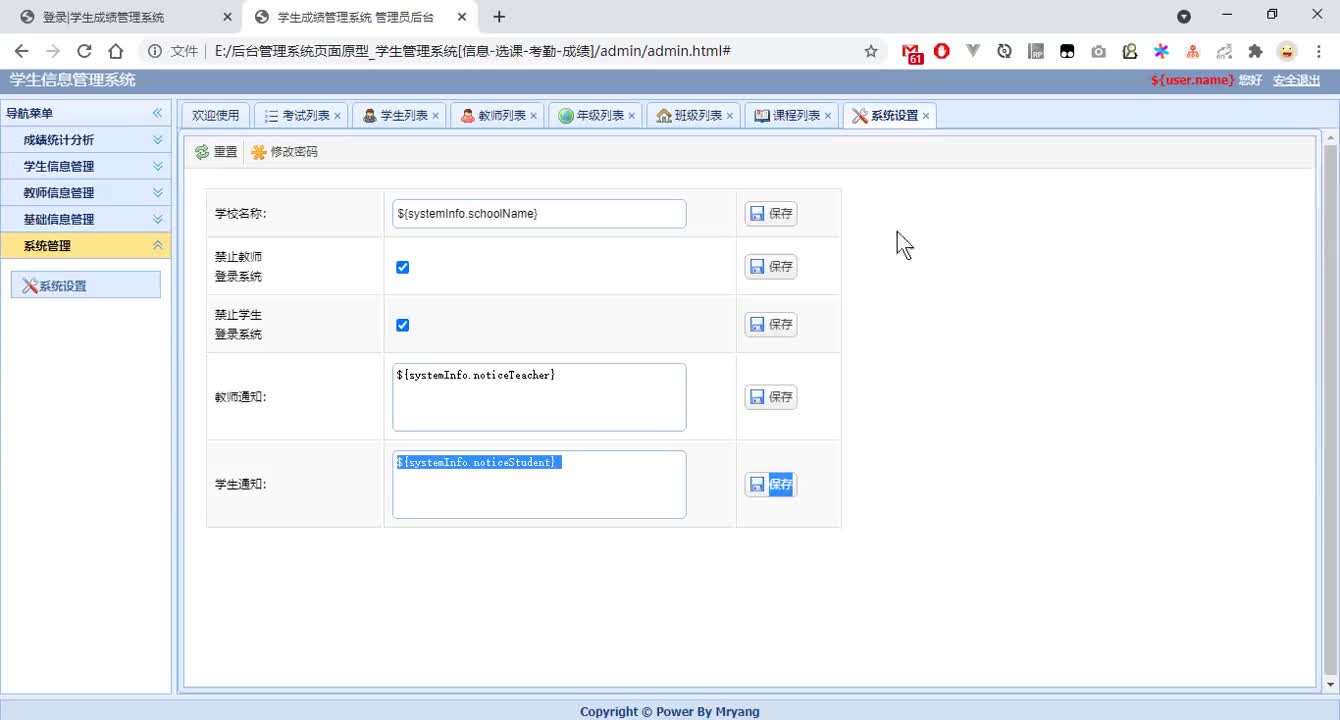Click the camera extension icon

[x=1099, y=51]
